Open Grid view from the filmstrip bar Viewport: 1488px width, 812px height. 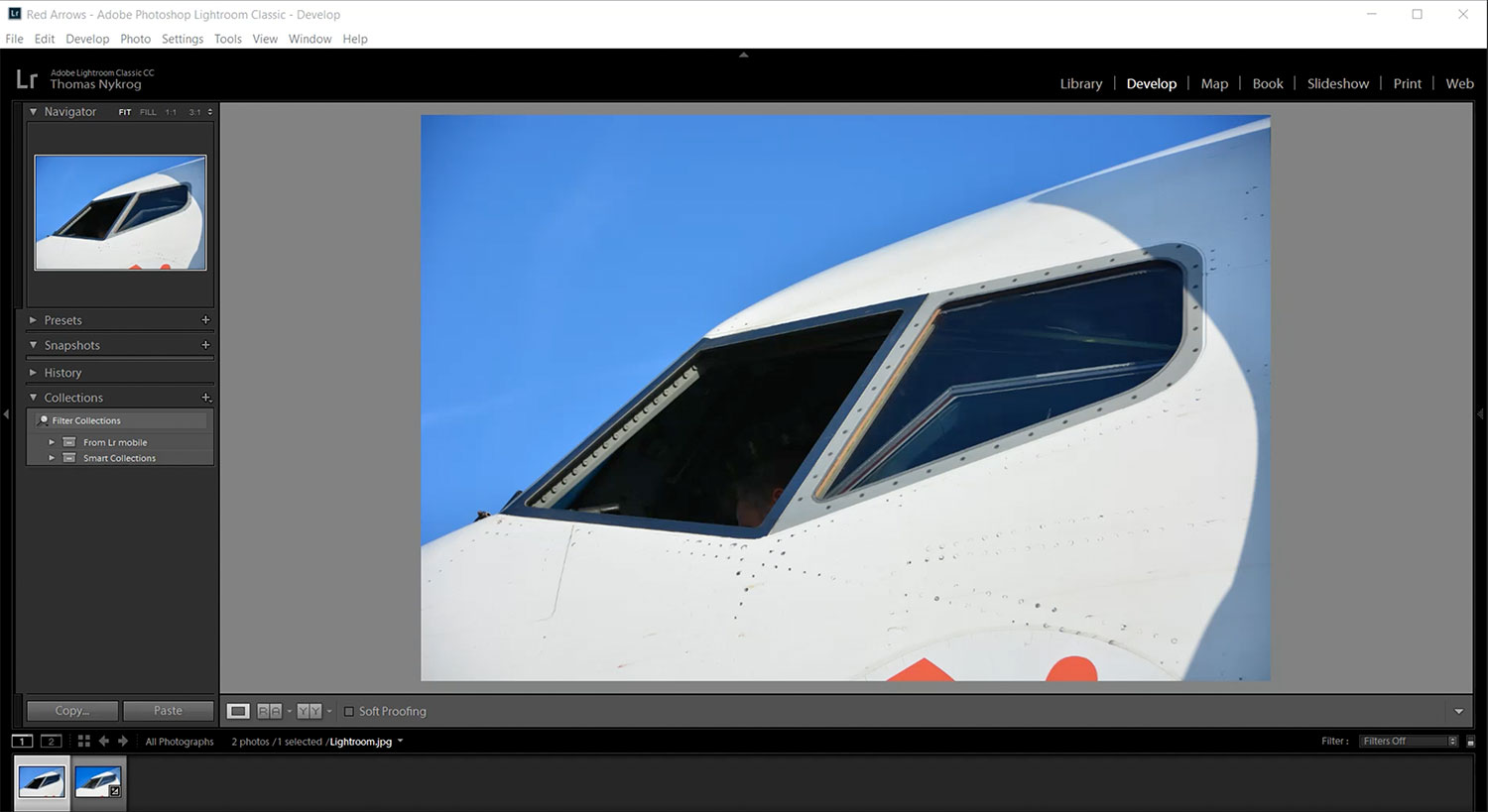83,742
